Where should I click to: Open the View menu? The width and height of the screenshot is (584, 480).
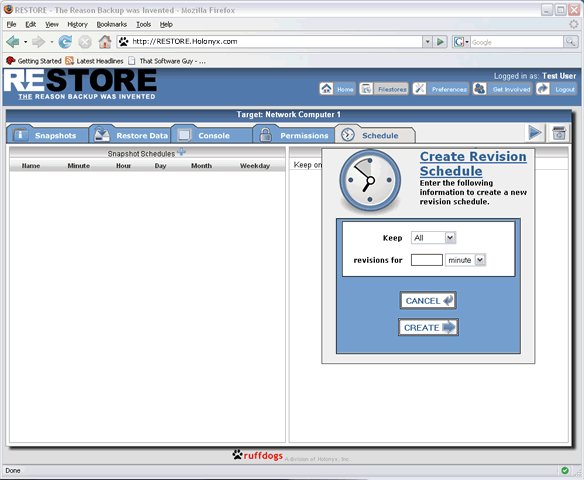[x=52, y=24]
